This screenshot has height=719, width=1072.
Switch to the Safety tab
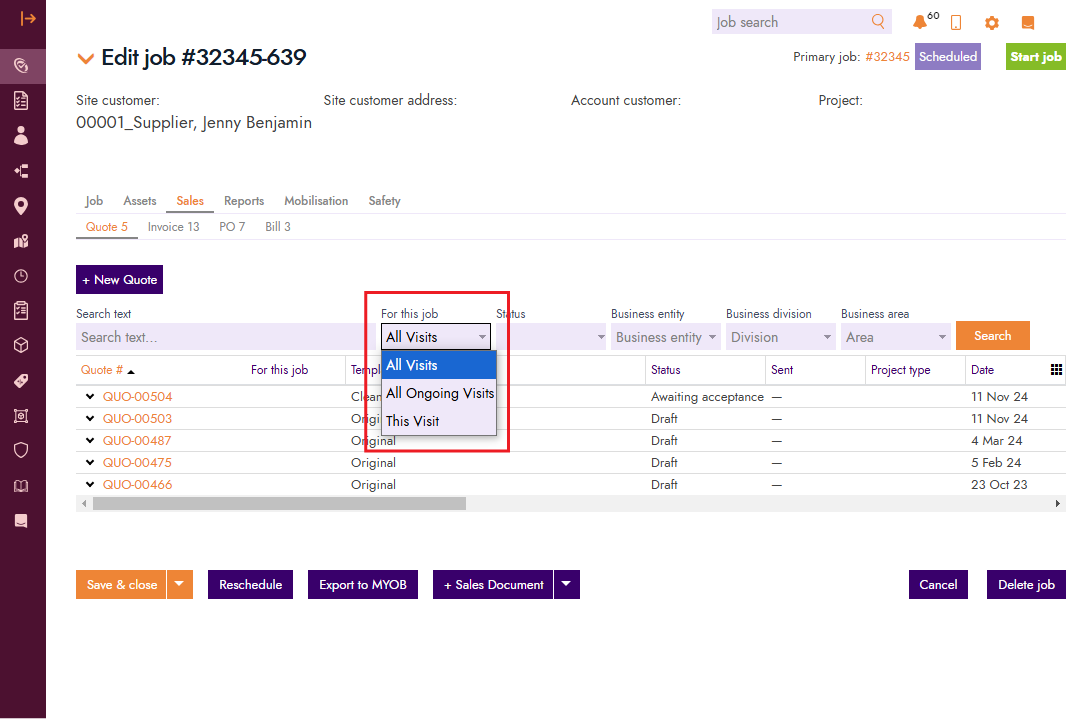[x=384, y=201]
